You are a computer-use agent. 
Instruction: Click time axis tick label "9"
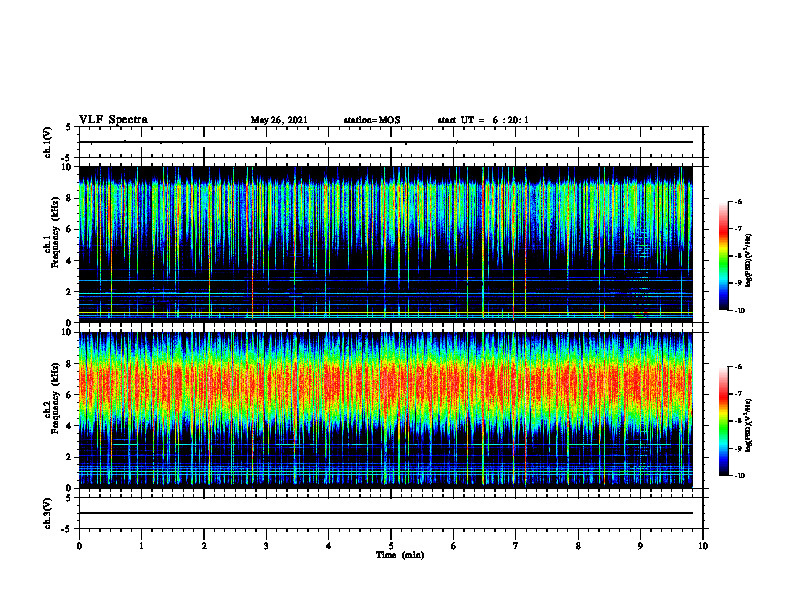(x=640, y=545)
